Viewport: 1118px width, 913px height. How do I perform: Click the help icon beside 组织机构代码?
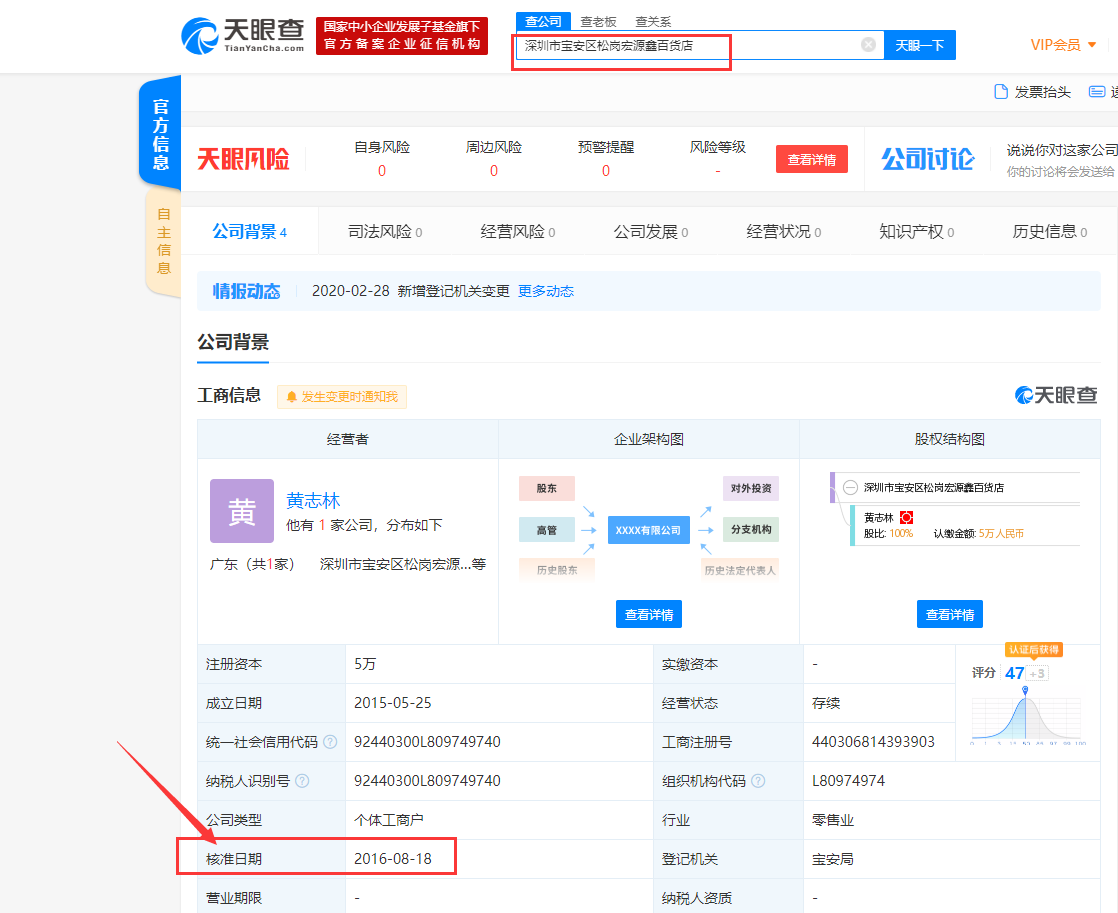pyautogui.click(x=758, y=781)
